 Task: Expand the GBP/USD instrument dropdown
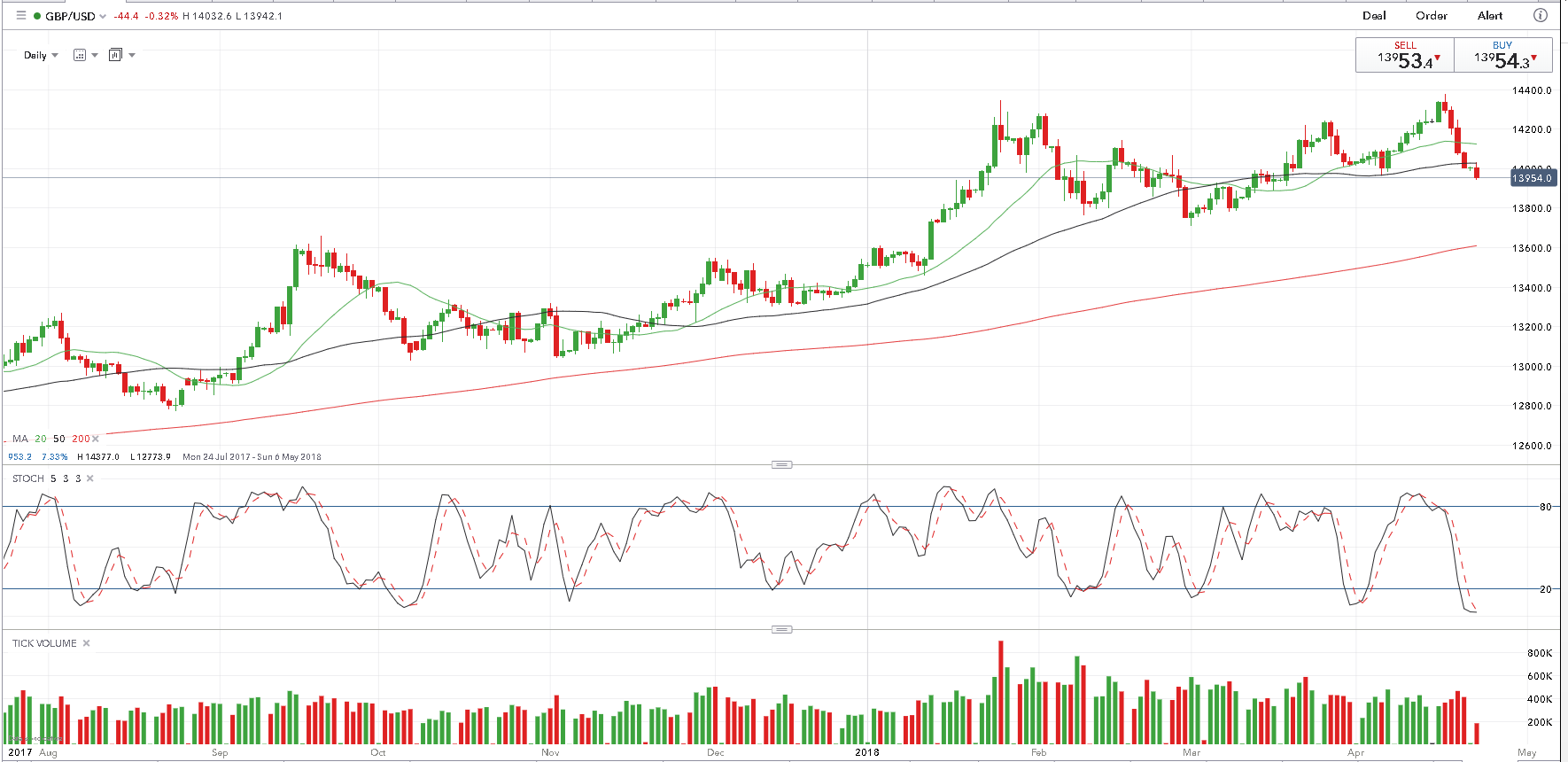coord(103,16)
